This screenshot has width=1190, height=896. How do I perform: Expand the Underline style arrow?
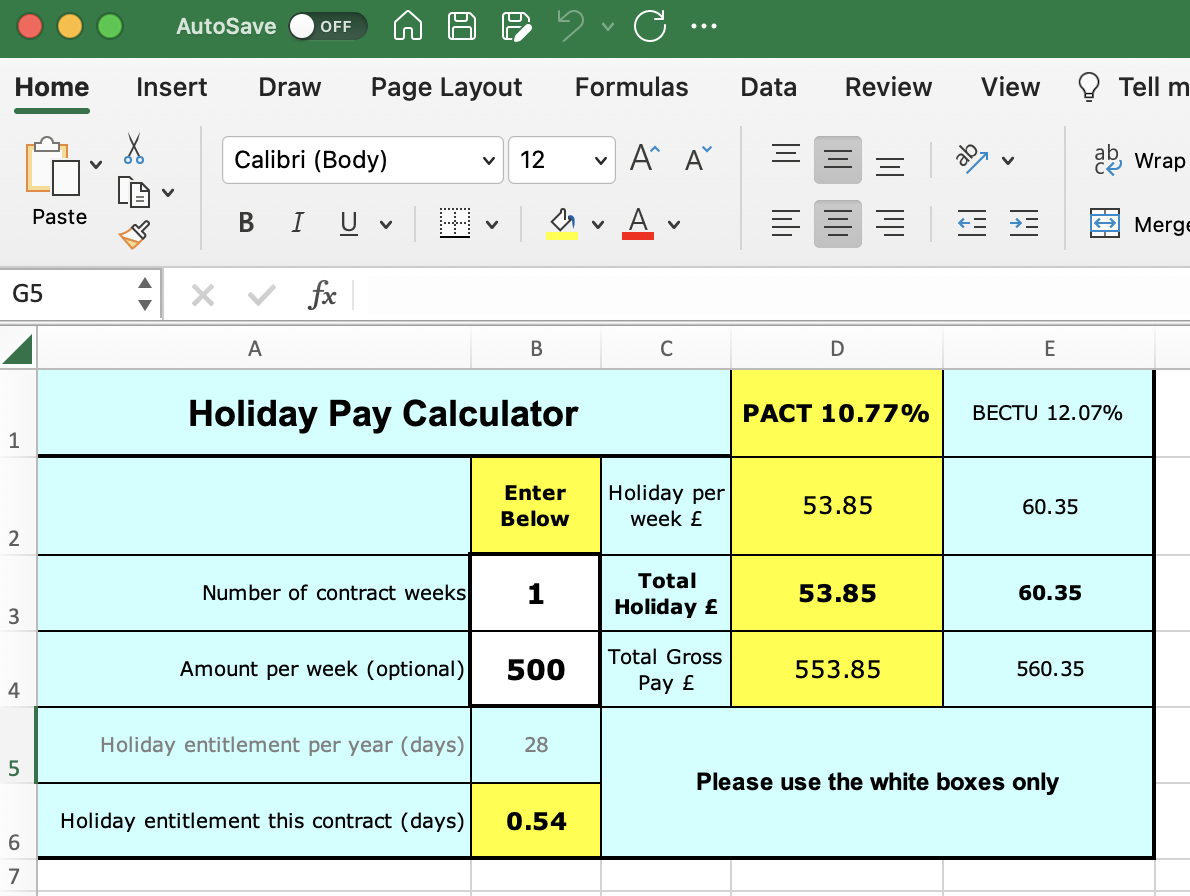pyautogui.click(x=386, y=225)
